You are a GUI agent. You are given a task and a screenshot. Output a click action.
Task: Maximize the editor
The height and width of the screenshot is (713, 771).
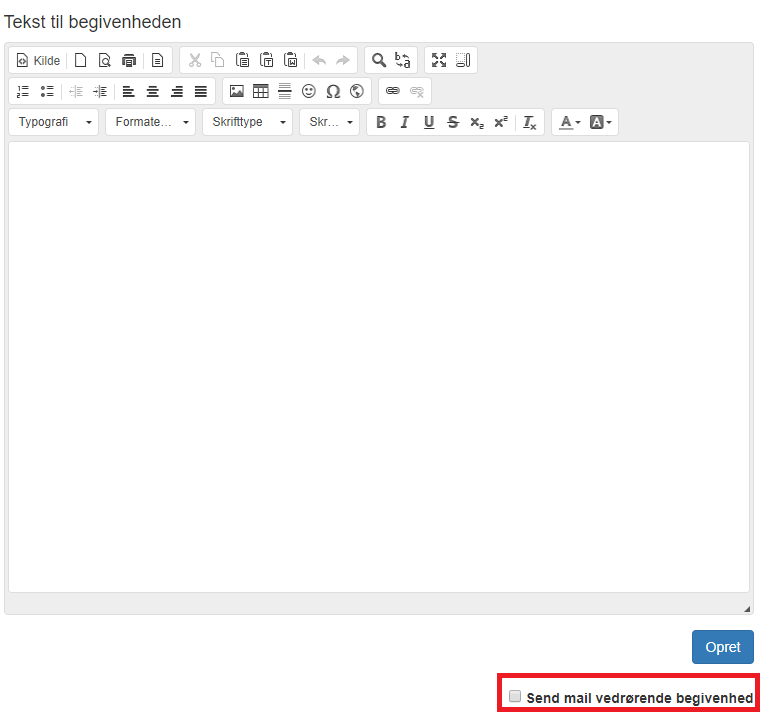tap(439, 60)
